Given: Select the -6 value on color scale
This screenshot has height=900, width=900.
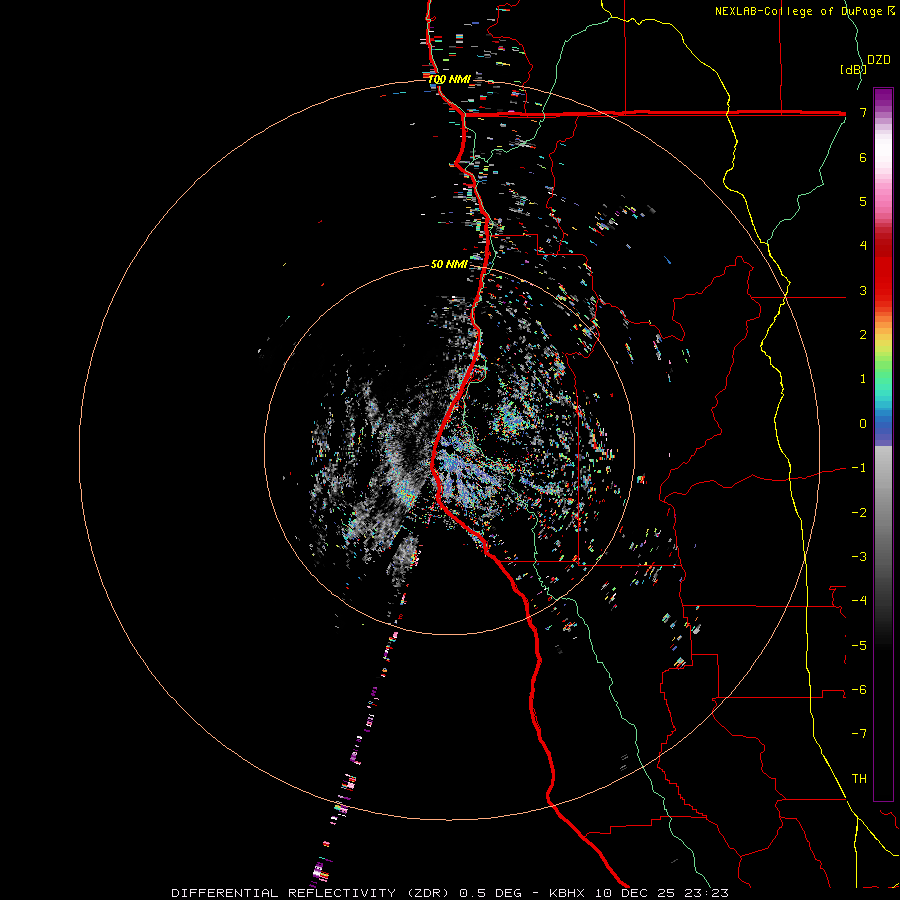Looking at the screenshot, I should tap(859, 690).
